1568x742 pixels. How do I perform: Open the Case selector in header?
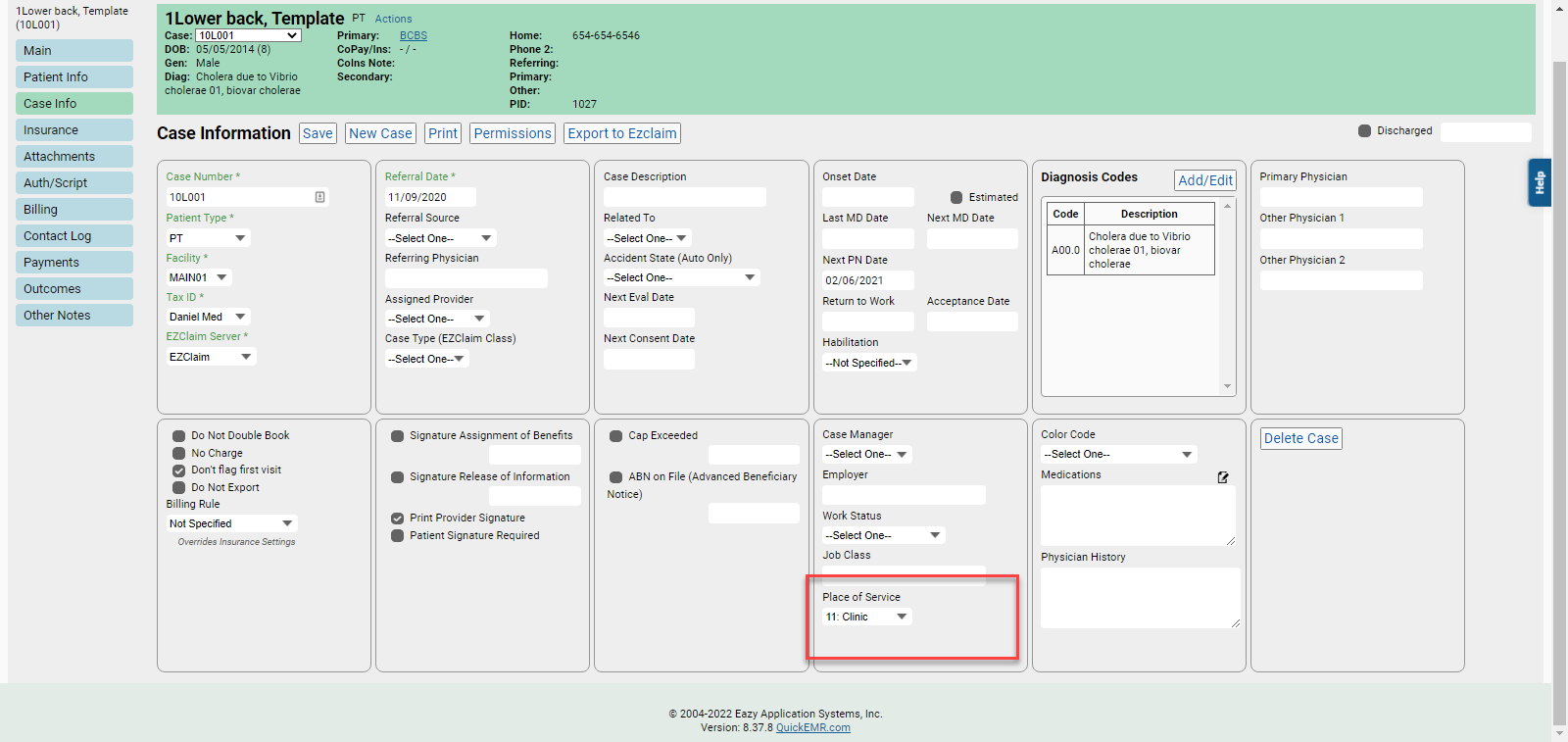(x=249, y=35)
